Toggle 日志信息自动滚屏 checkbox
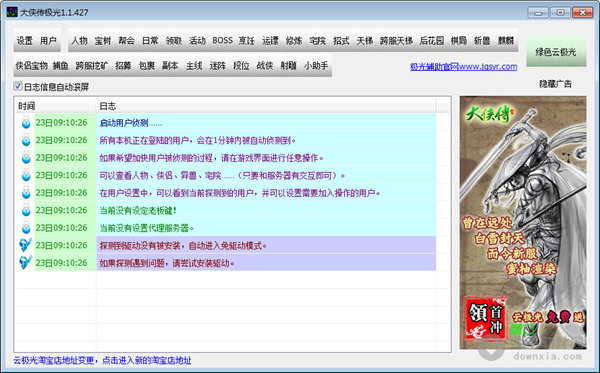Viewport: 600px width, 373px height. point(18,86)
